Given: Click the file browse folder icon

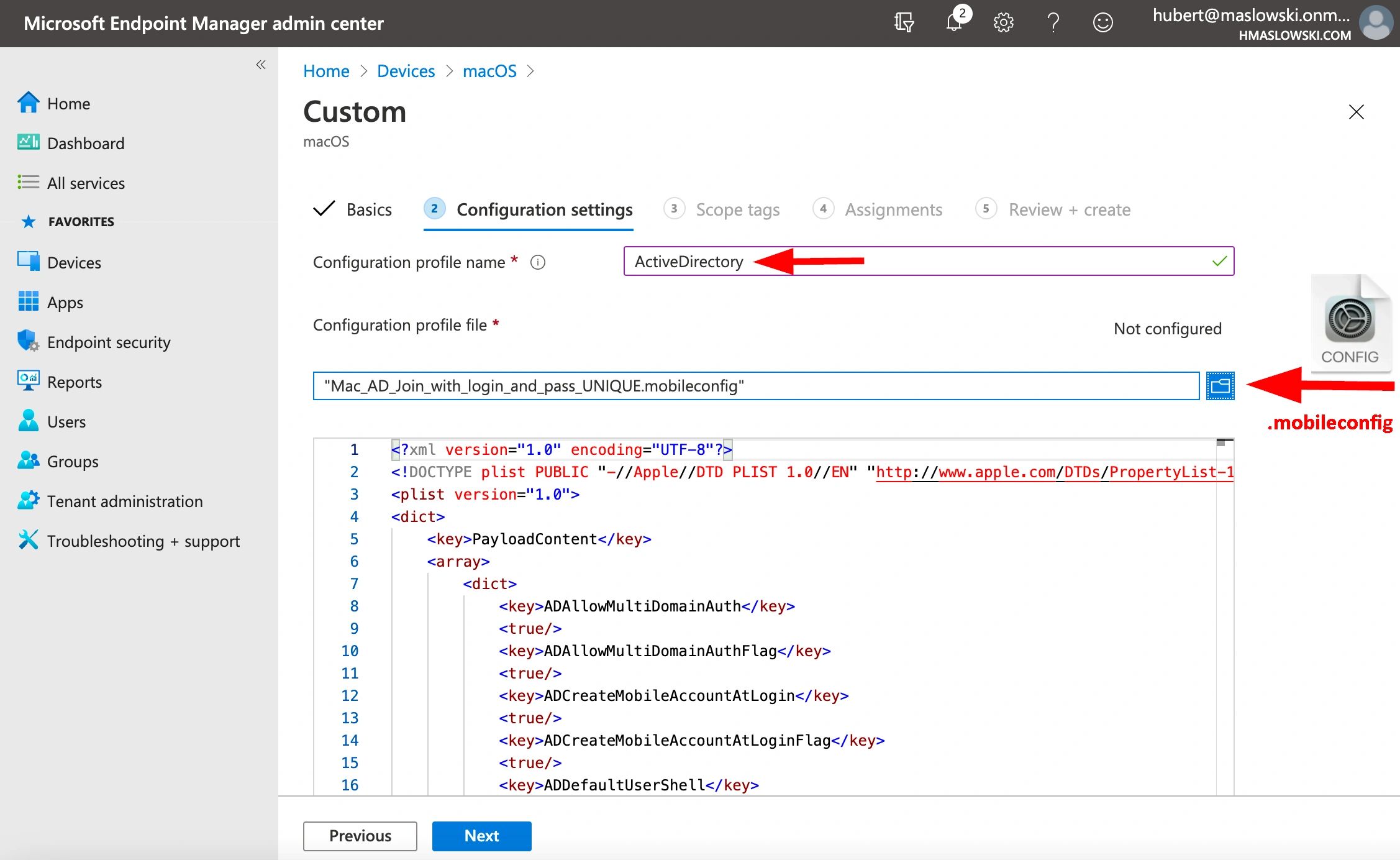Looking at the screenshot, I should (1220, 386).
